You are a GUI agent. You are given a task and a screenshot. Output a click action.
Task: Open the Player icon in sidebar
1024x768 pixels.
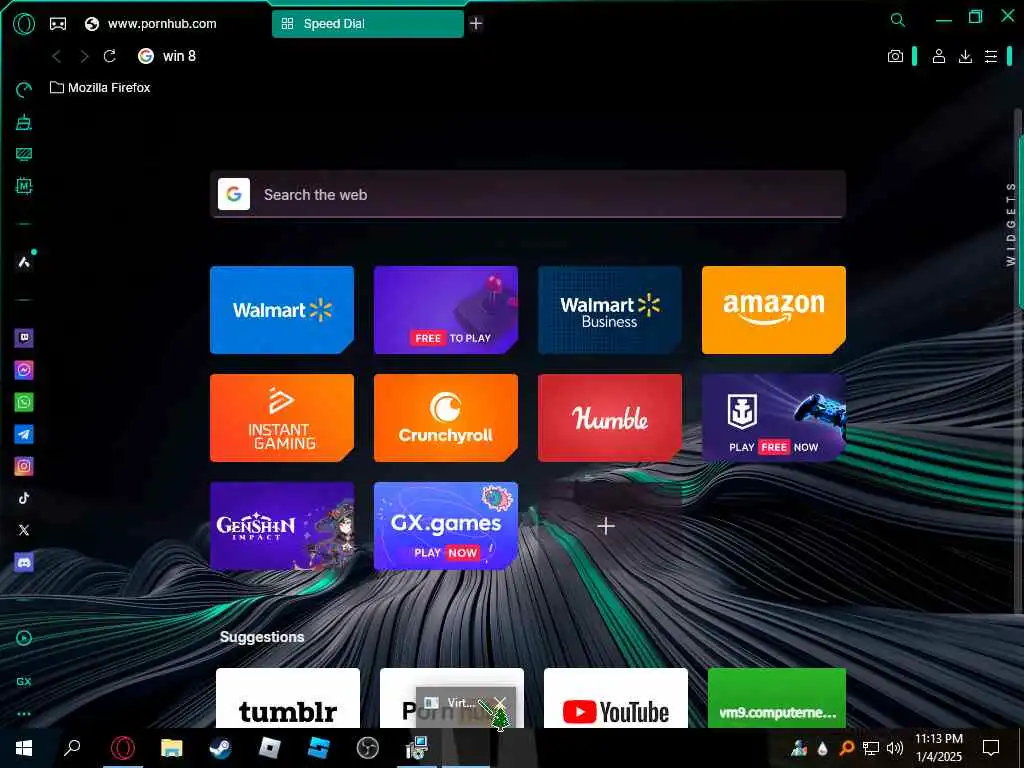coord(24,638)
